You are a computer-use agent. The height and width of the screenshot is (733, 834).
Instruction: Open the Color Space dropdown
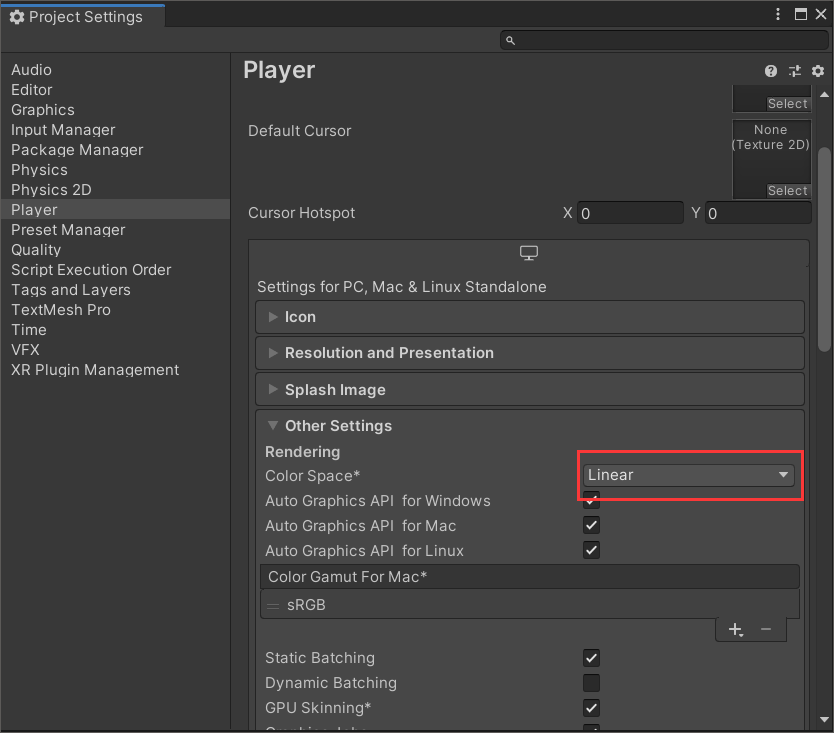pos(689,475)
